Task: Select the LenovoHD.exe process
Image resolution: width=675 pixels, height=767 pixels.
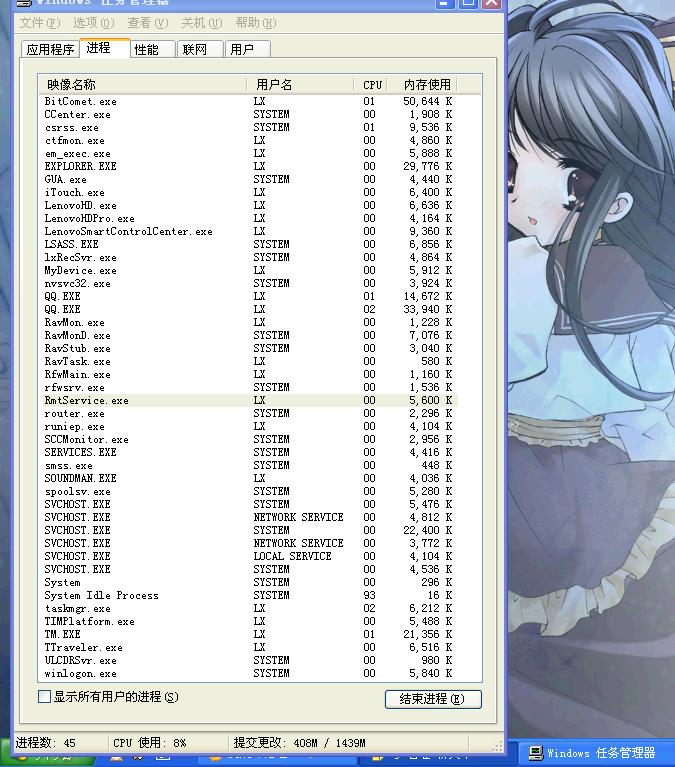Action: click(248, 205)
